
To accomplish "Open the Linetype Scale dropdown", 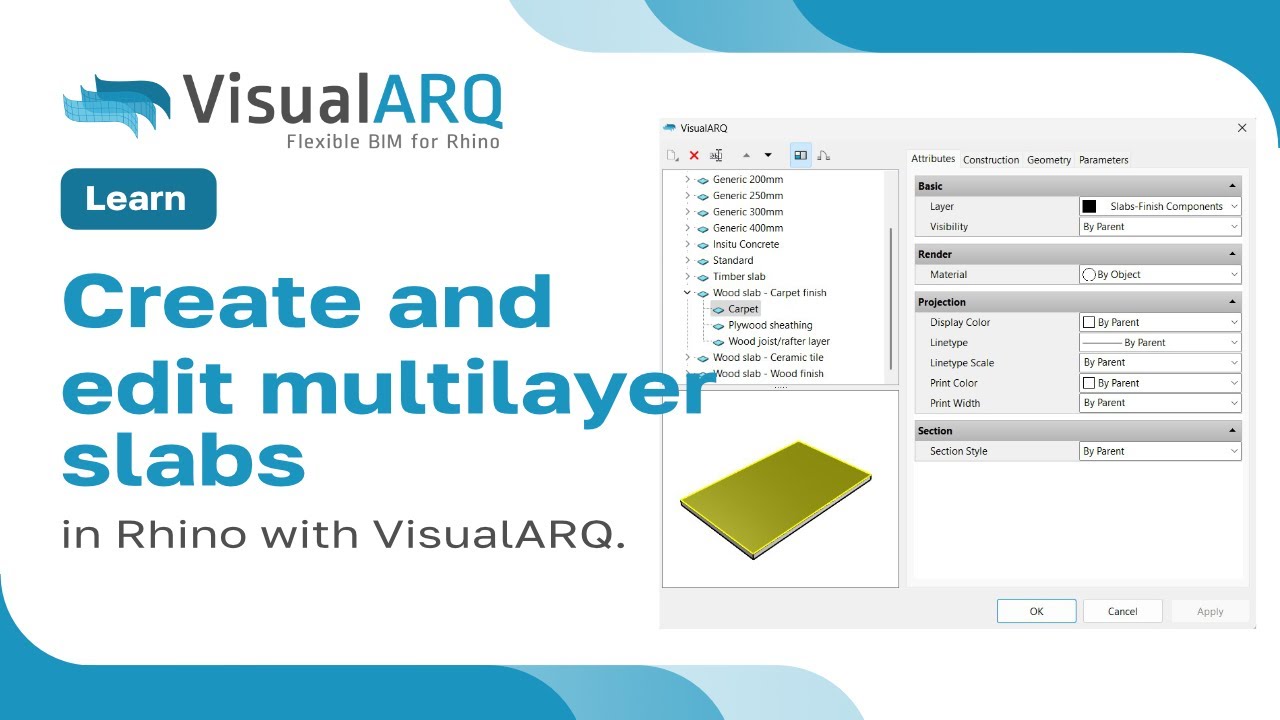I will tap(1160, 363).
